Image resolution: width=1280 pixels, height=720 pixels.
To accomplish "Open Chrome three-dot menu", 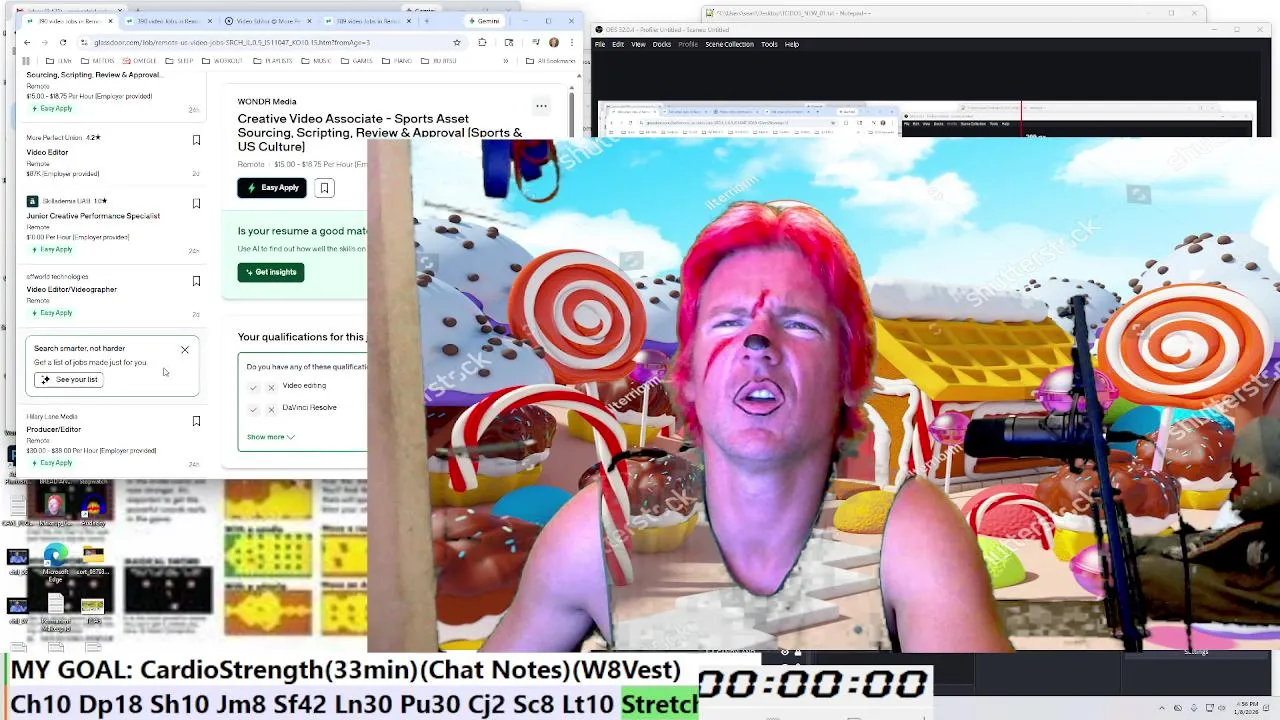I will [x=572, y=42].
